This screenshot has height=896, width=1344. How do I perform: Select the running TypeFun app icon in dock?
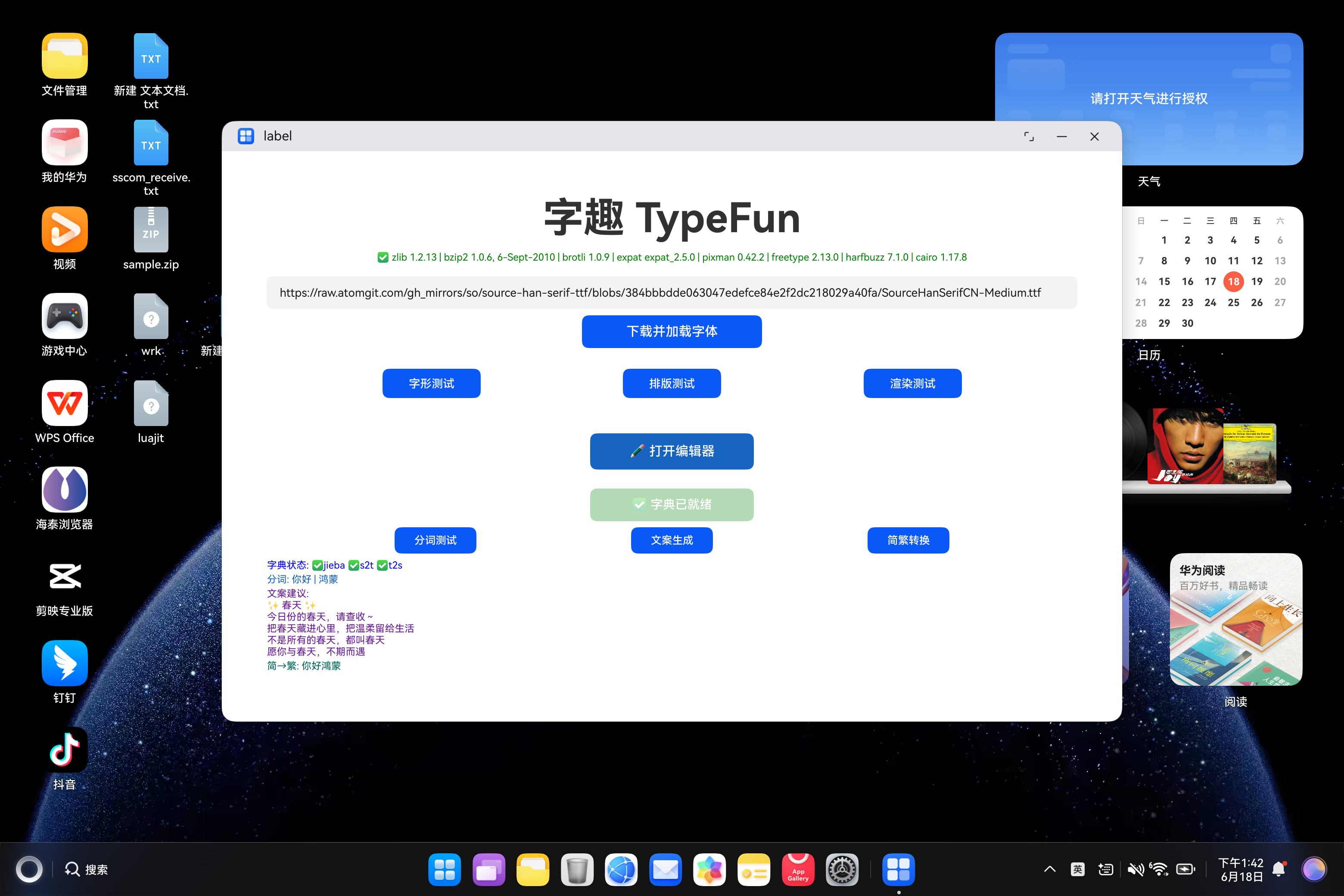click(898, 870)
